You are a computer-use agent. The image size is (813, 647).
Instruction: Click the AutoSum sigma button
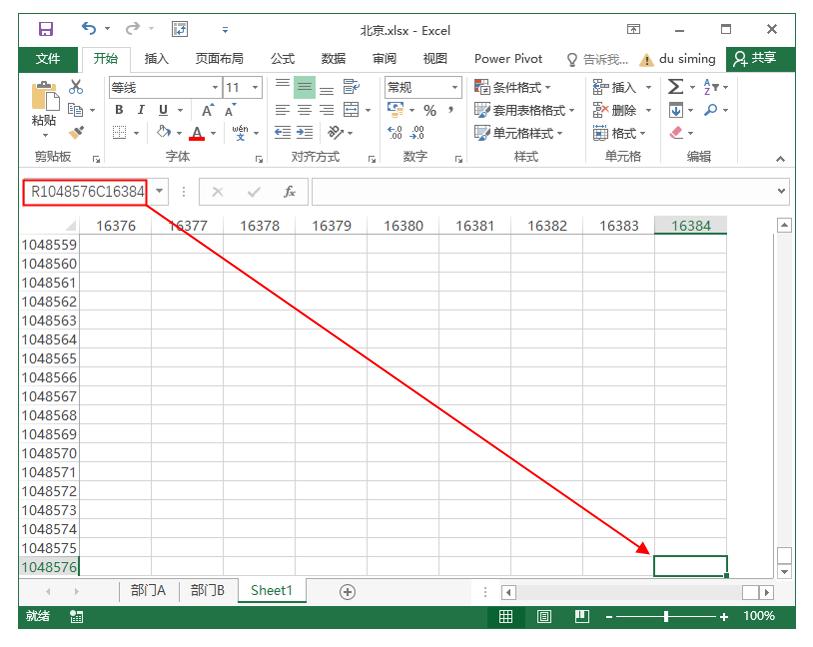pos(675,87)
